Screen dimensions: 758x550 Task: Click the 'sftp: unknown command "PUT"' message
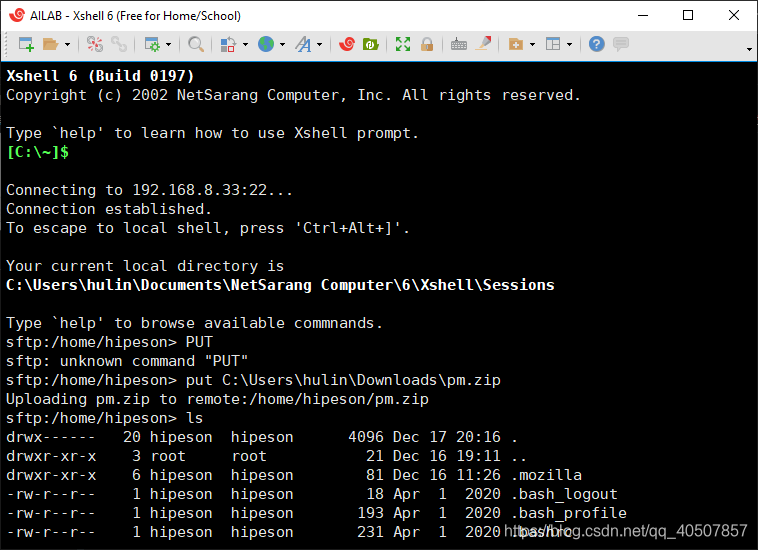127,361
